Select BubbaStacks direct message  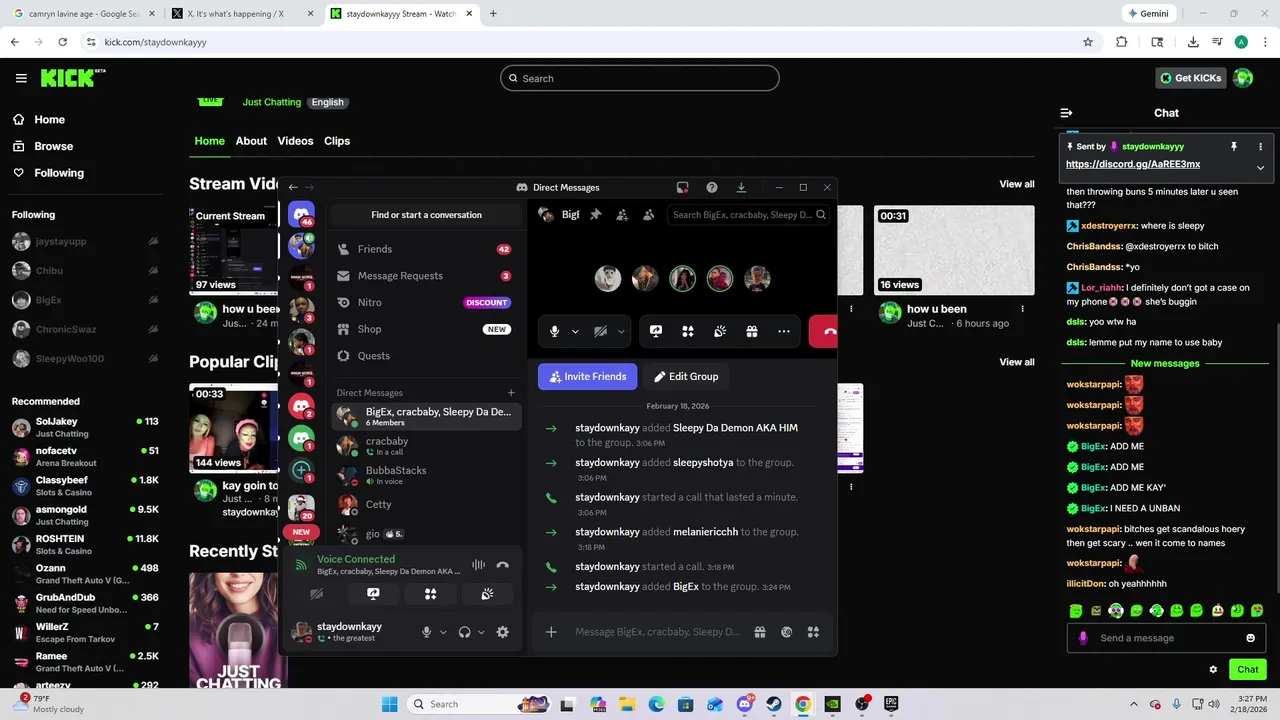coord(426,475)
